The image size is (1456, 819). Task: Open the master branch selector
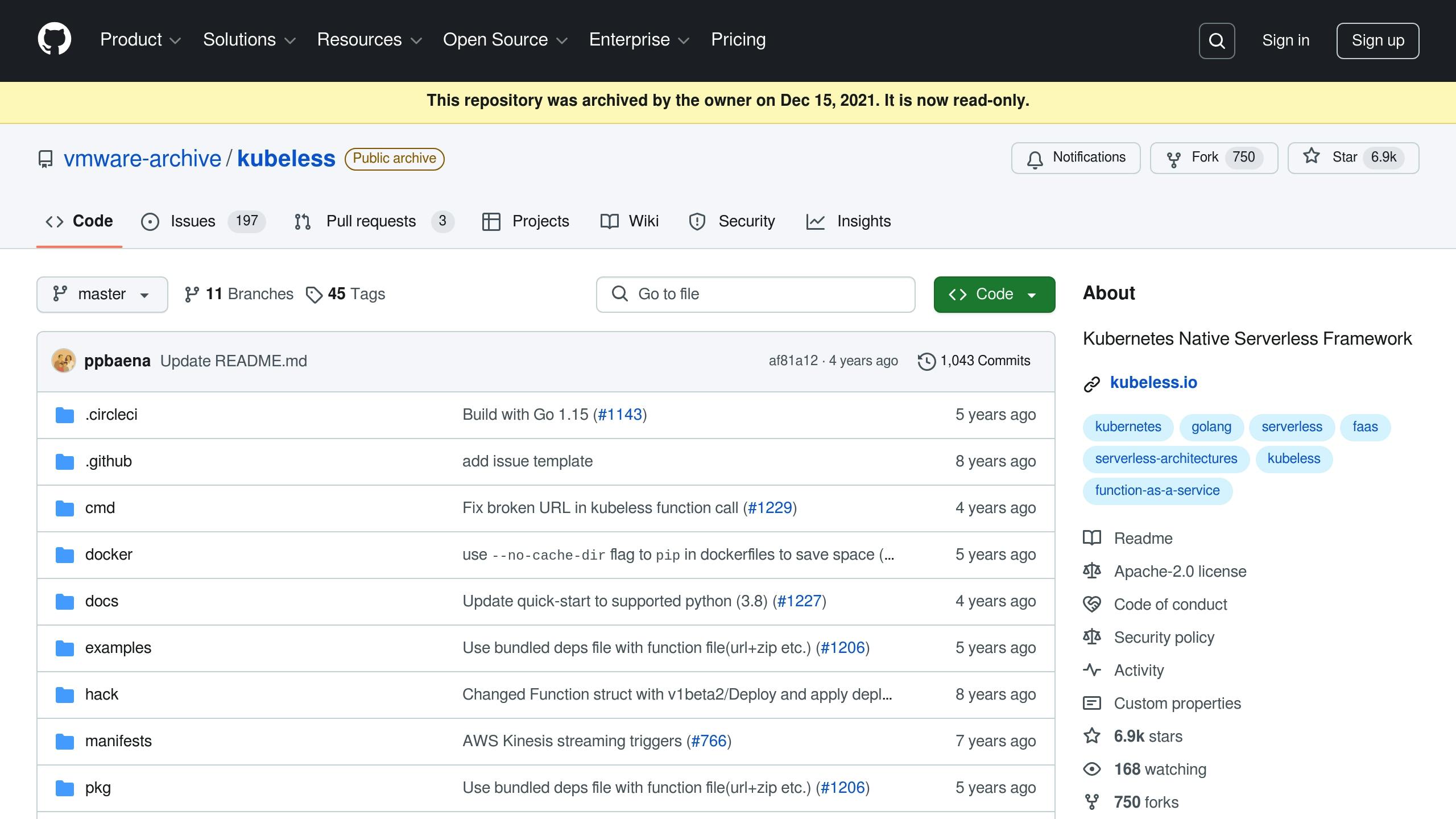pyautogui.click(x=102, y=295)
